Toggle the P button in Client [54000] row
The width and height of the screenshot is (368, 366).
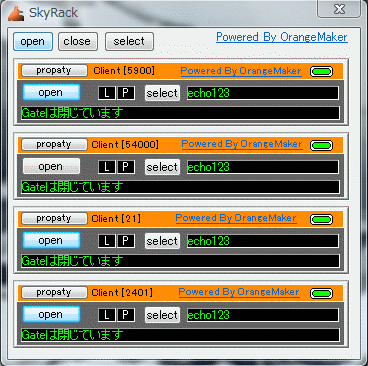[126, 167]
